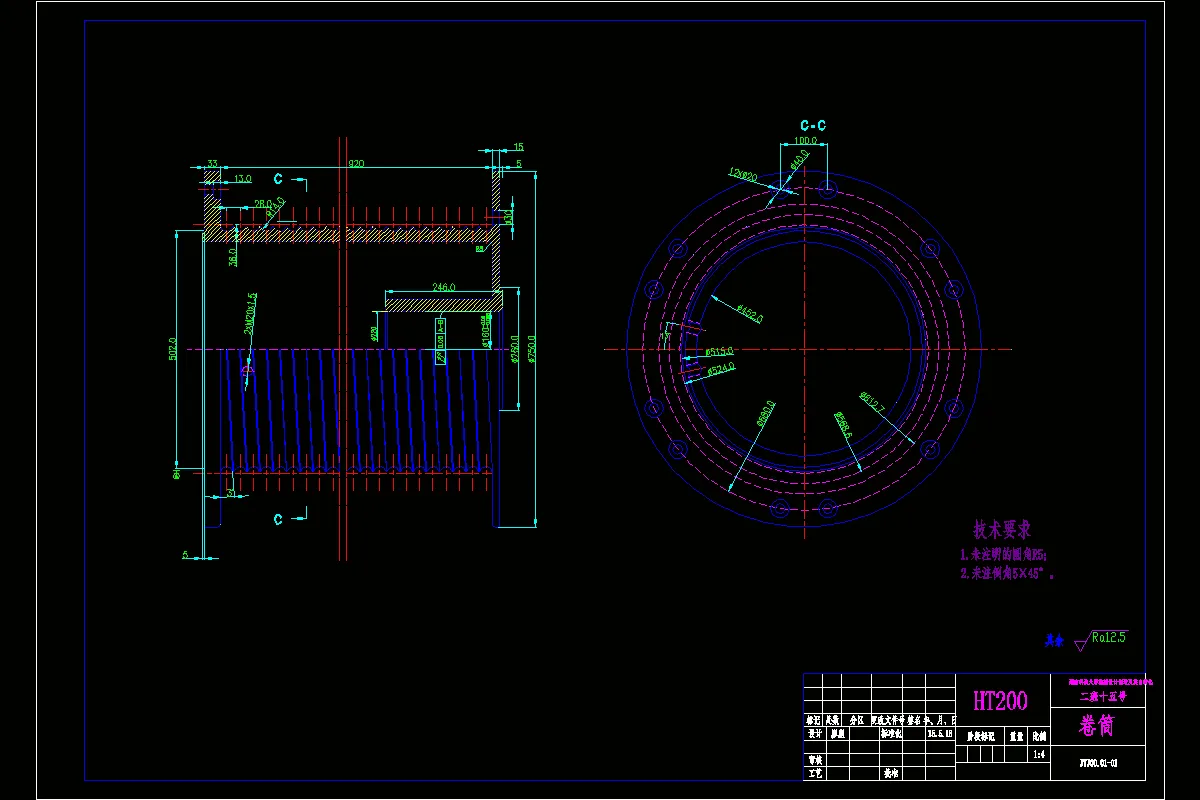The image size is (1200, 800).
Task: Select the 100.0 dimension above flange view
Action: 805,141
